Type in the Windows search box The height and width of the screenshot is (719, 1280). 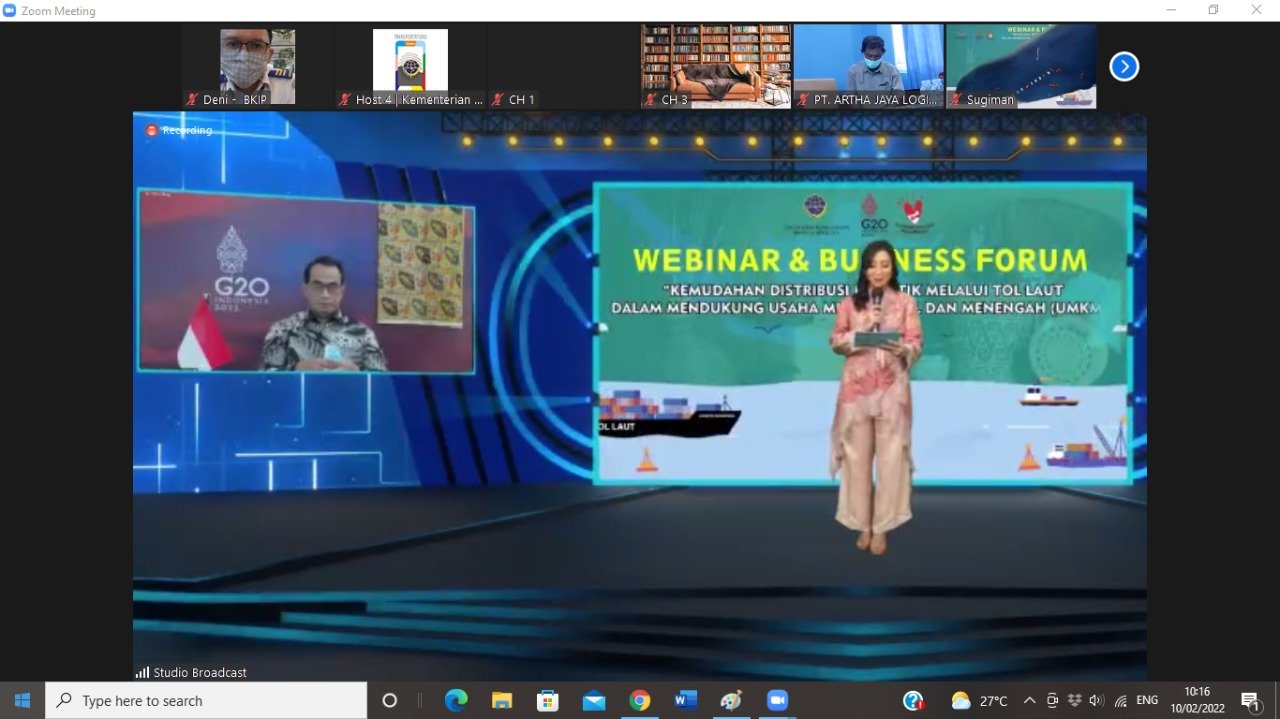210,701
